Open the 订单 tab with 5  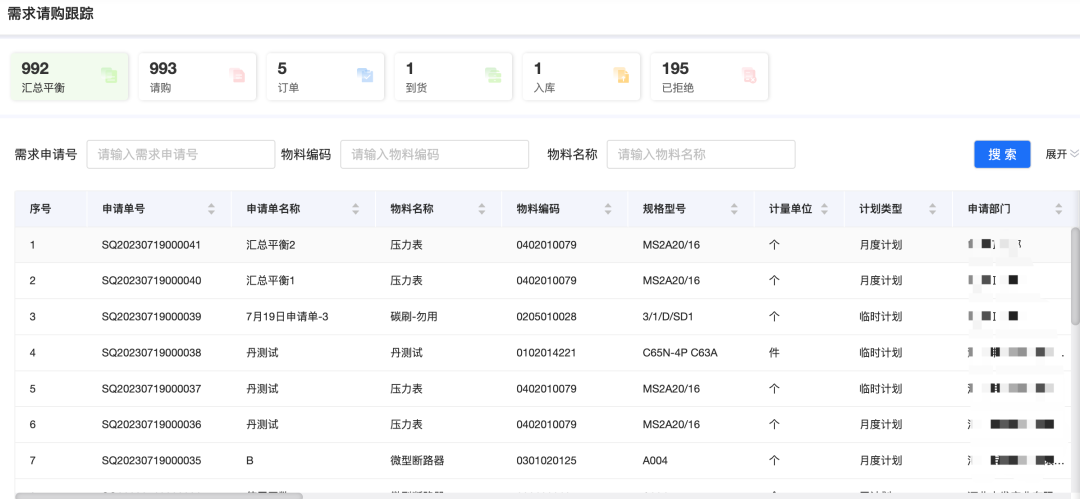326,77
